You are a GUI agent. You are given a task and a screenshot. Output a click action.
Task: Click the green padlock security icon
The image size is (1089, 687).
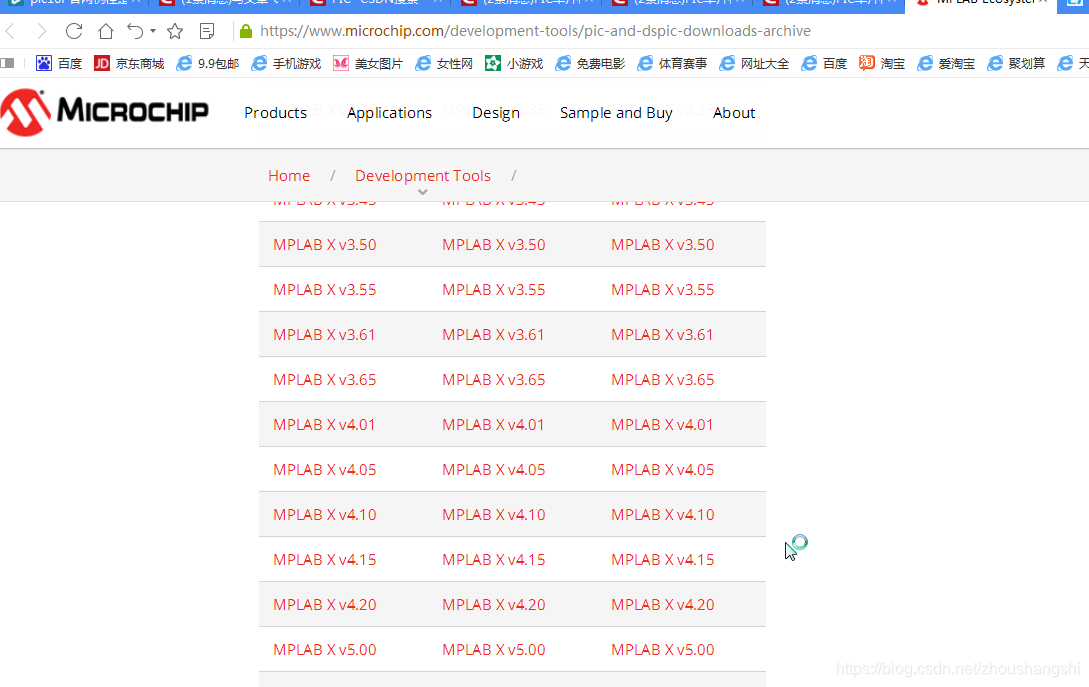[x=246, y=31]
